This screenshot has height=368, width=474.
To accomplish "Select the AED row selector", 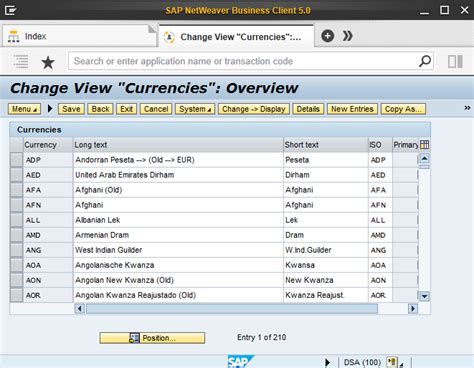I will click(x=16, y=175).
